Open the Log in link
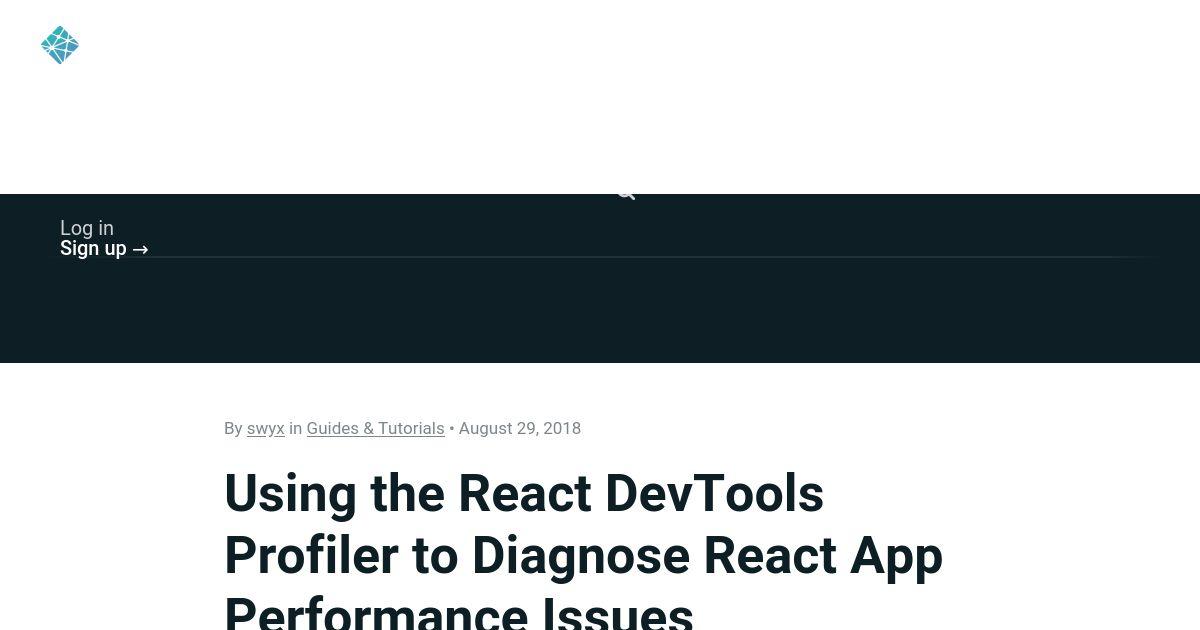The image size is (1200, 630). click(87, 228)
